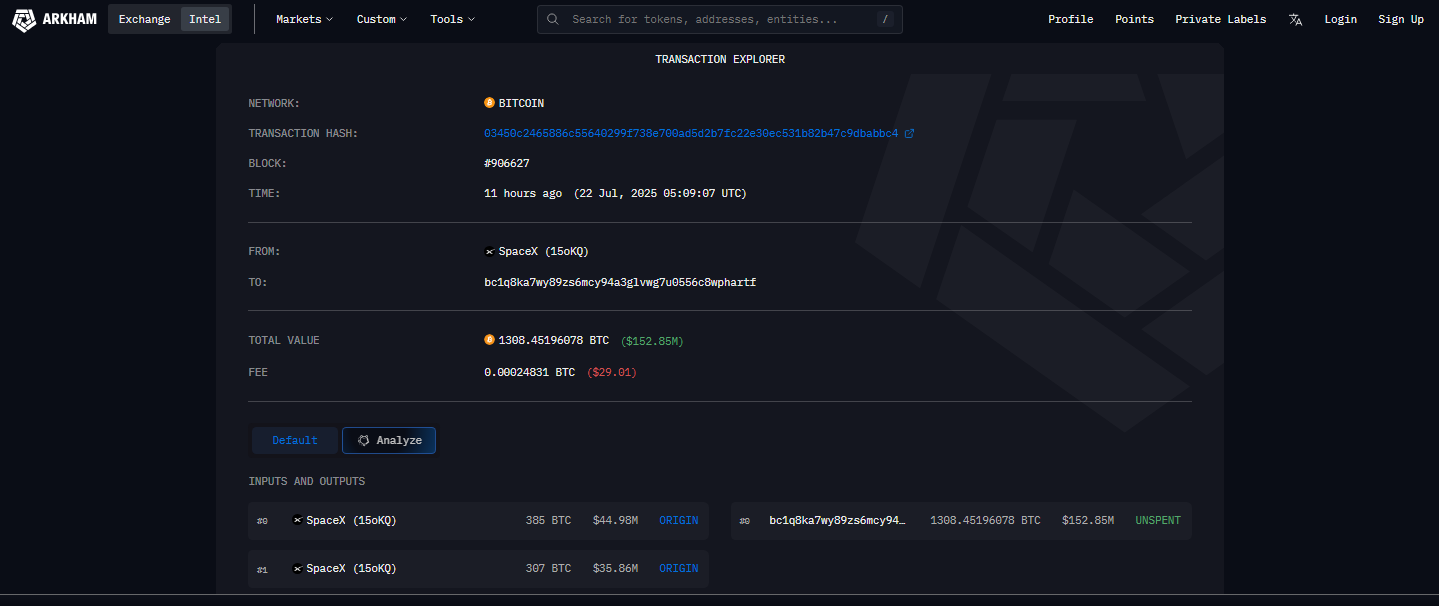The width and height of the screenshot is (1439, 606).
Task: Click the BTC icon next to total value
Action: (489, 340)
